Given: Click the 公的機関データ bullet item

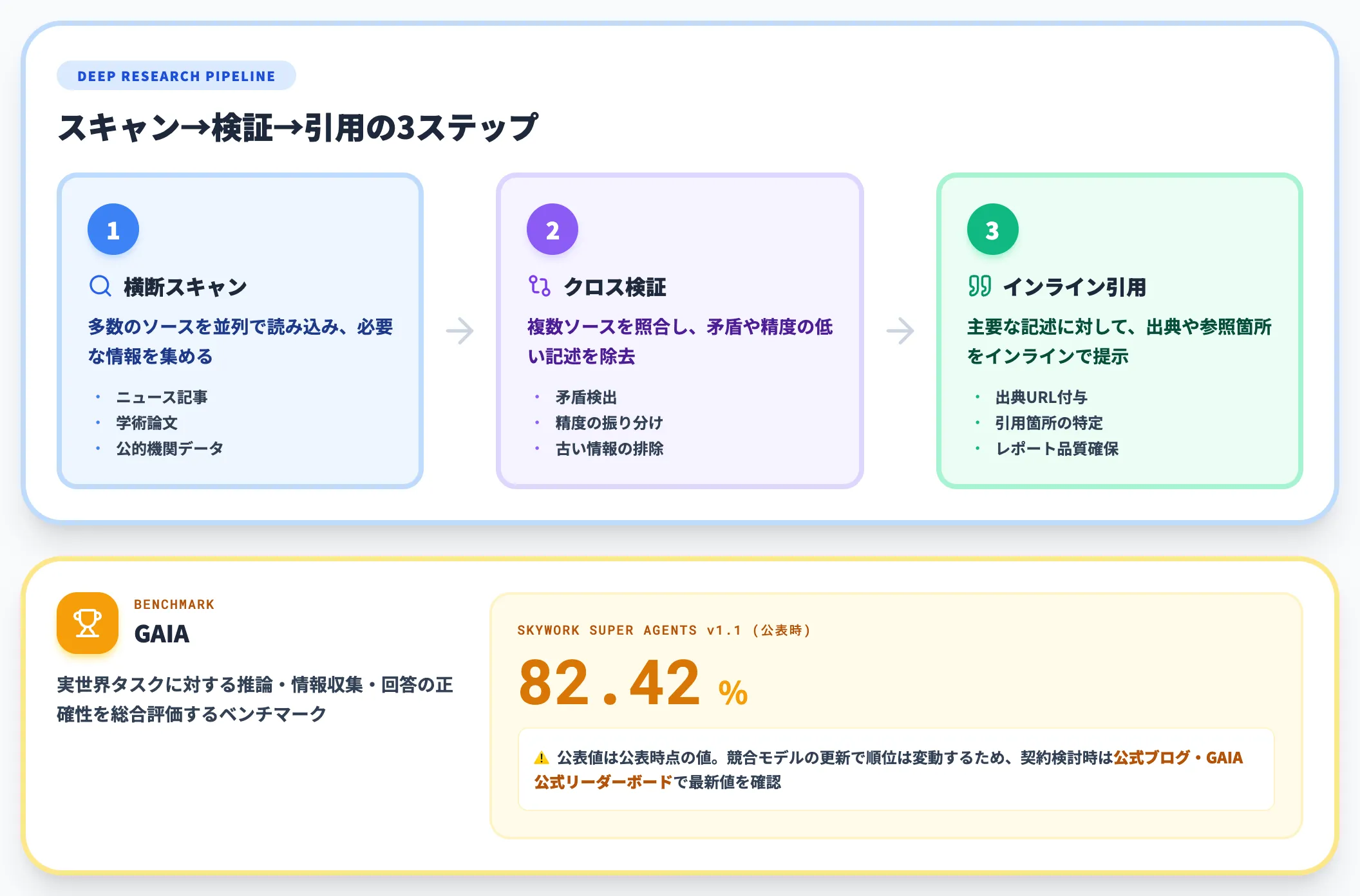Looking at the screenshot, I should tap(169, 449).
